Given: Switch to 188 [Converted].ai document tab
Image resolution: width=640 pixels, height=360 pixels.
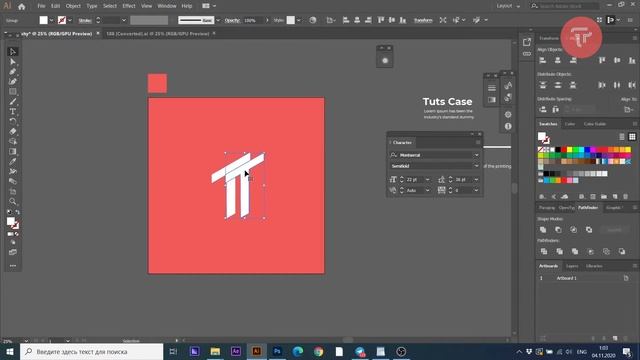Looking at the screenshot, I should (x=158, y=34).
